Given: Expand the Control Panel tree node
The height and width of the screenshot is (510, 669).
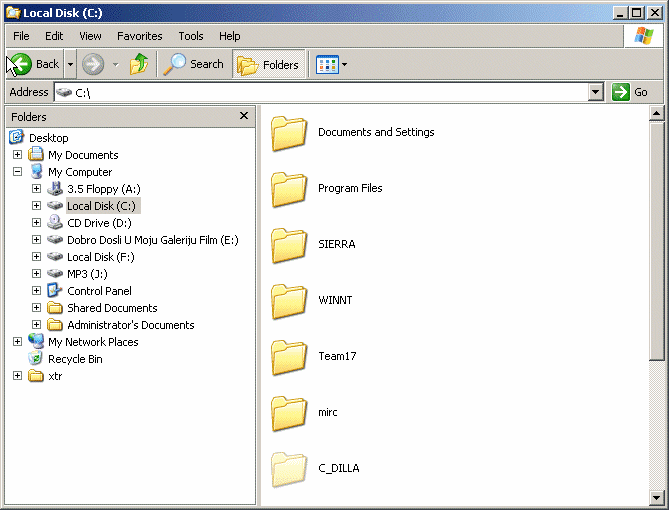Looking at the screenshot, I should 36,291.
